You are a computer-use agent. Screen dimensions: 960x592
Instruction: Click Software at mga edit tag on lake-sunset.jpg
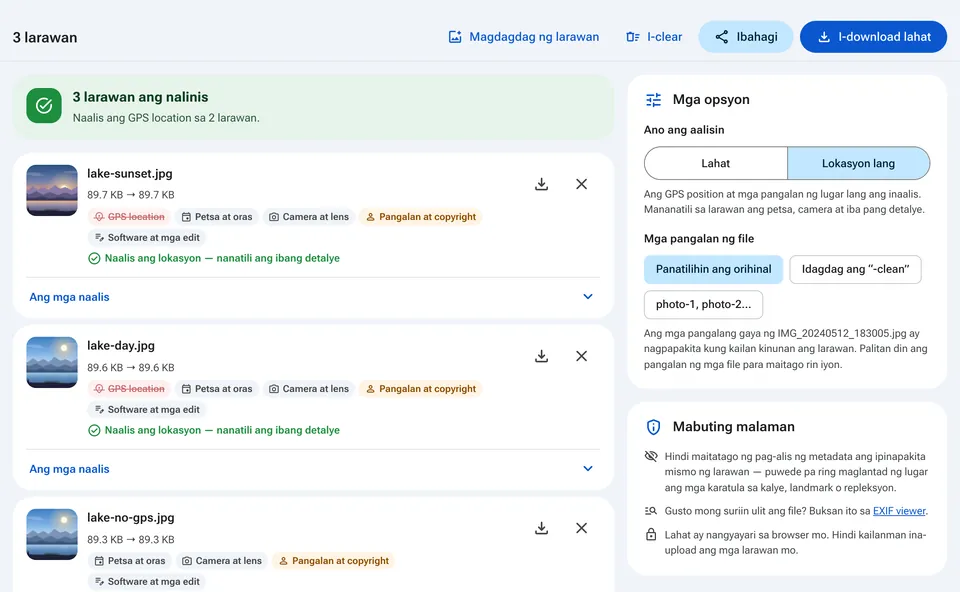pyautogui.click(x=147, y=238)
